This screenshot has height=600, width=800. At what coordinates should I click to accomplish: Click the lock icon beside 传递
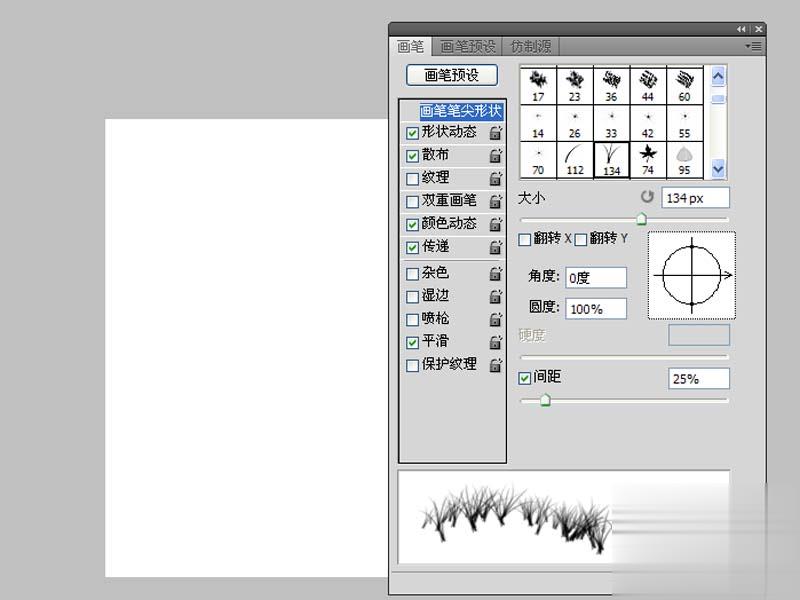click(495, 248)
